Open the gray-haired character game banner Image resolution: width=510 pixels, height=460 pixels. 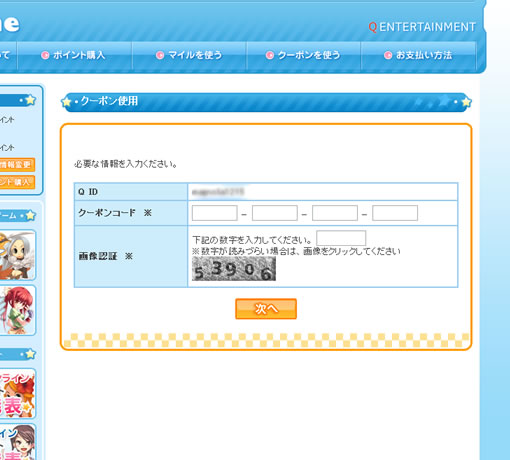coord(17,255)
